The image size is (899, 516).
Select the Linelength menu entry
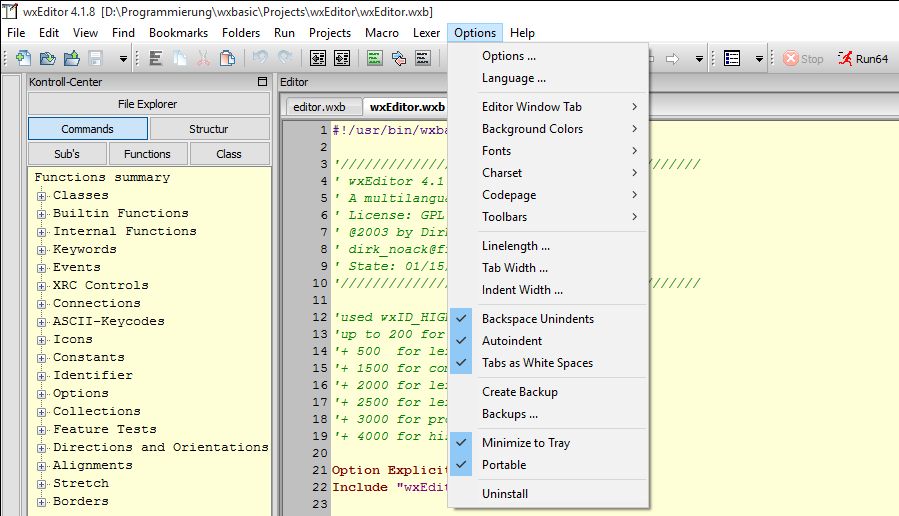[x=515, y=246]
